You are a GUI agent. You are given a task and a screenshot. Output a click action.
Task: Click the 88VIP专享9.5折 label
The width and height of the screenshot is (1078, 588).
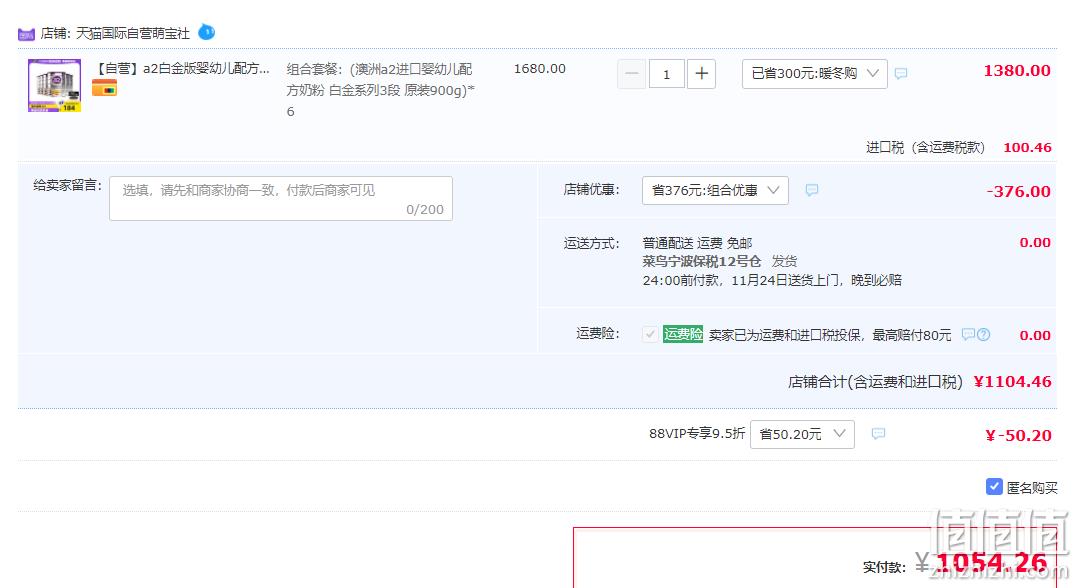pyautogui.click(x=697, y=433)
